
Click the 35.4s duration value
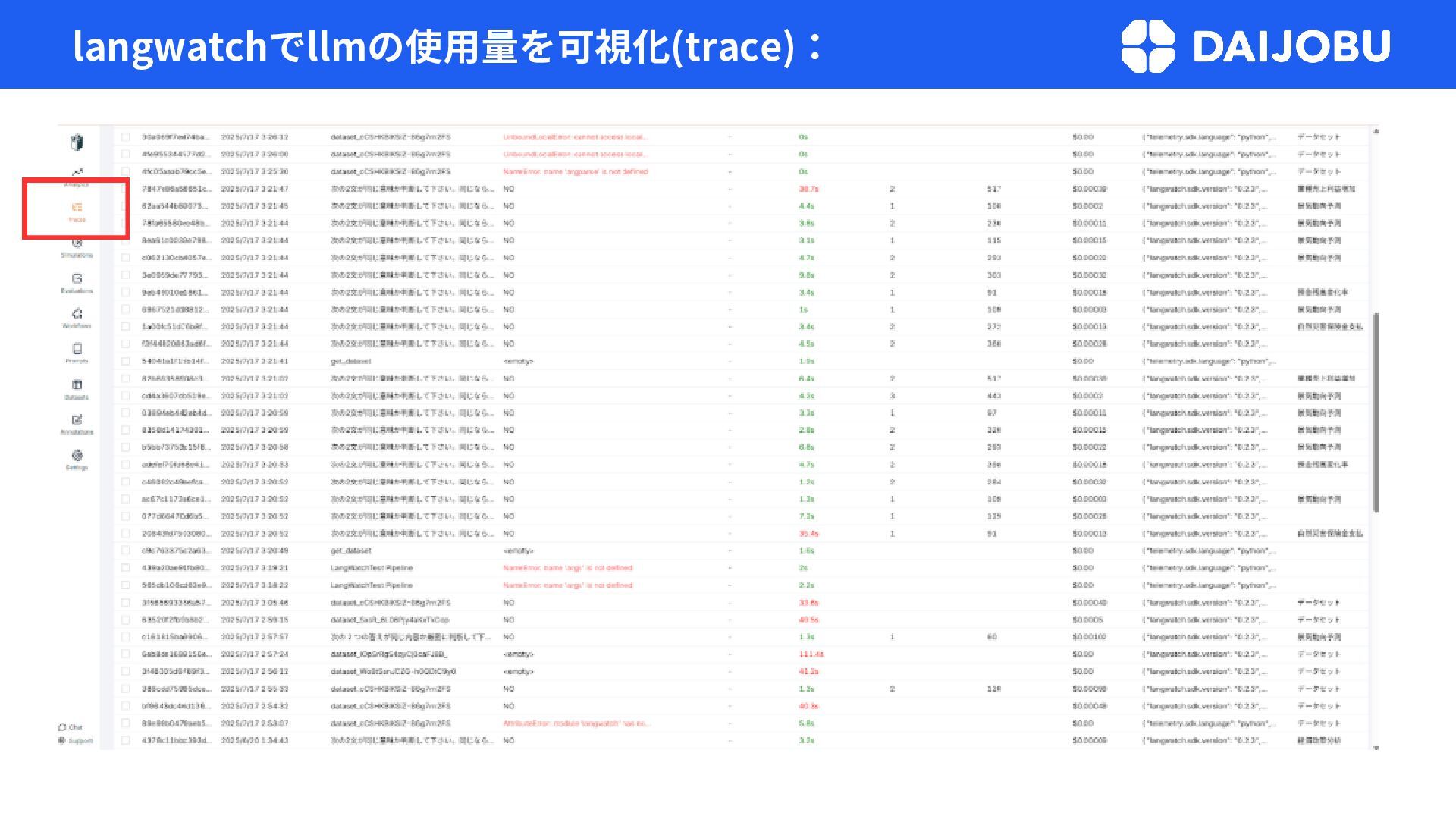pyautogui.click(x=808, y=533)
